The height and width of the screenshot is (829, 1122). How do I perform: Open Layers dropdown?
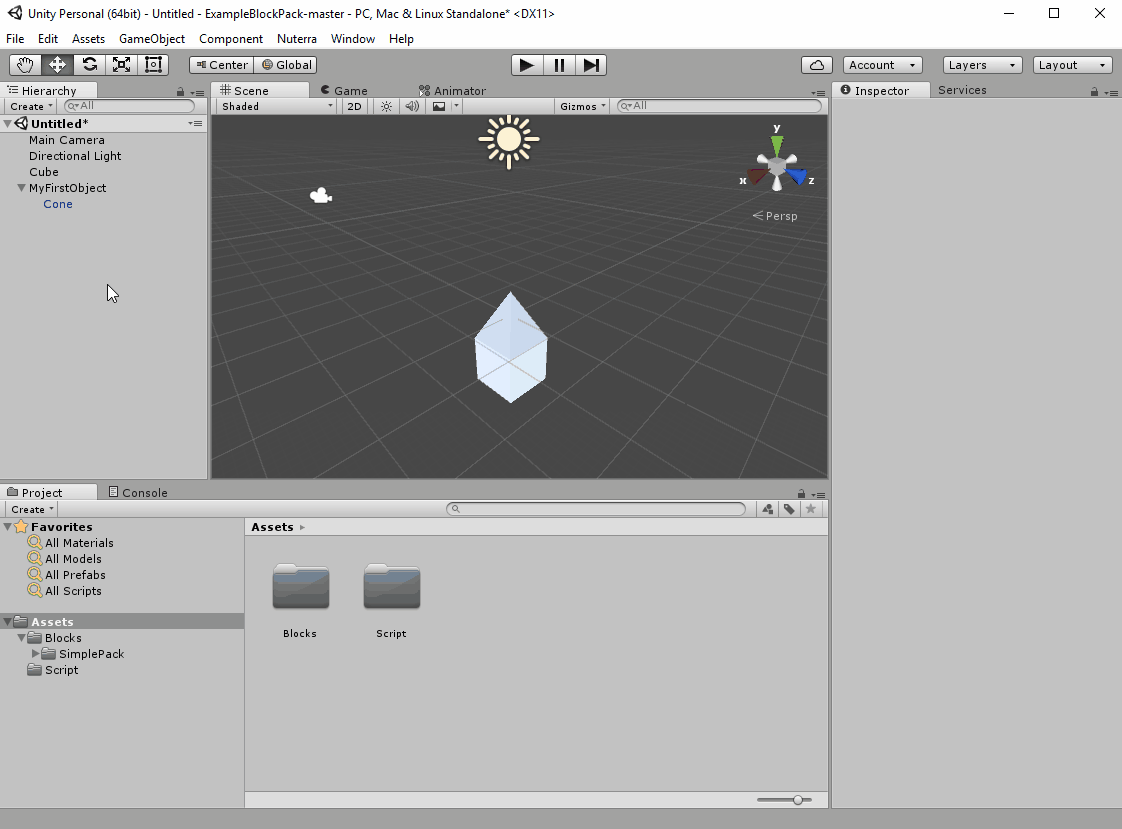(982, 65)
